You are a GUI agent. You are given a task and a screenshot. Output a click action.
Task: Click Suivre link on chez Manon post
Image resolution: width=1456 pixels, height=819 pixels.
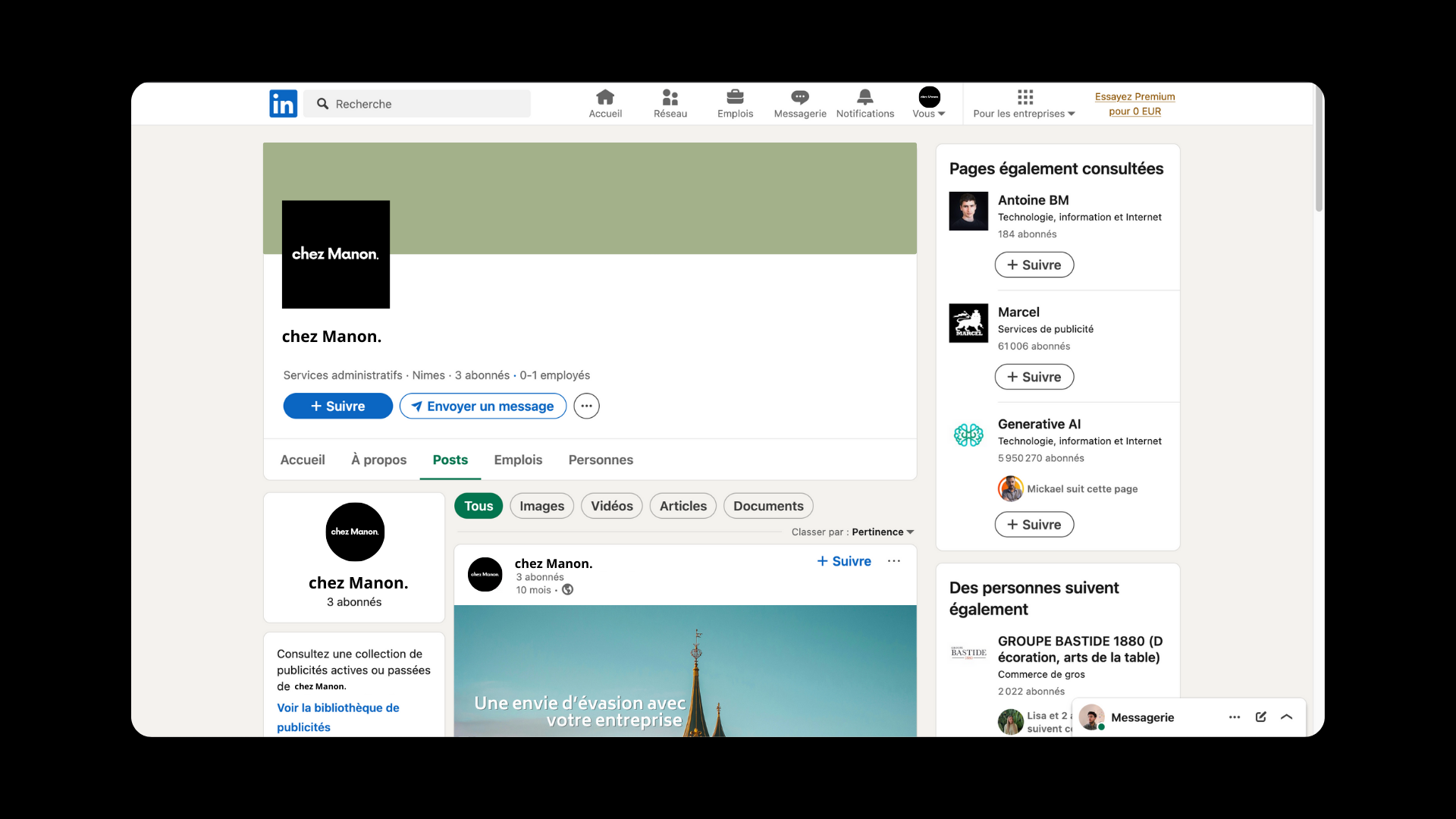click(844, 561)
